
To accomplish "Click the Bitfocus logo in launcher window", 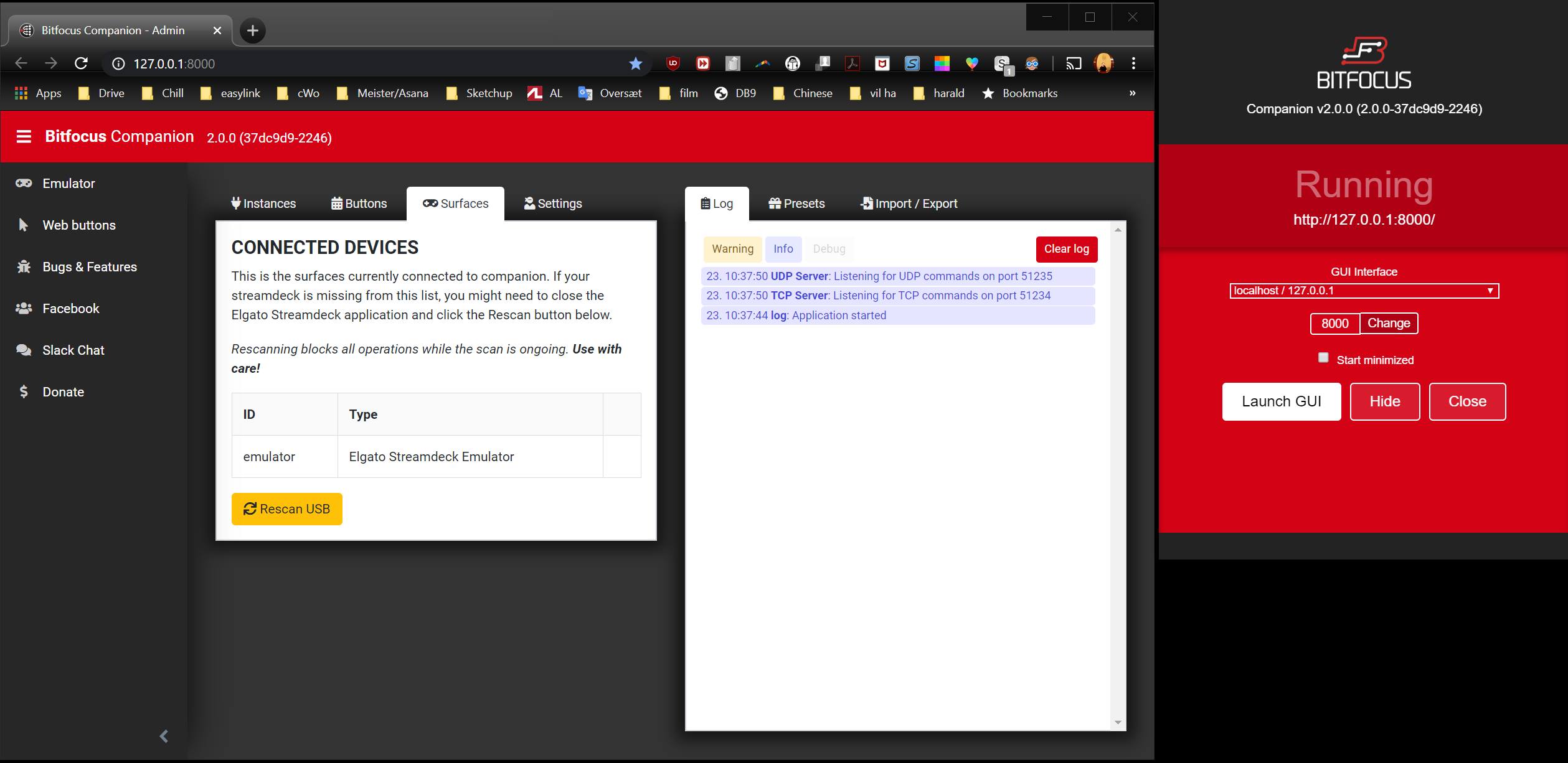I will [1364, 63].
